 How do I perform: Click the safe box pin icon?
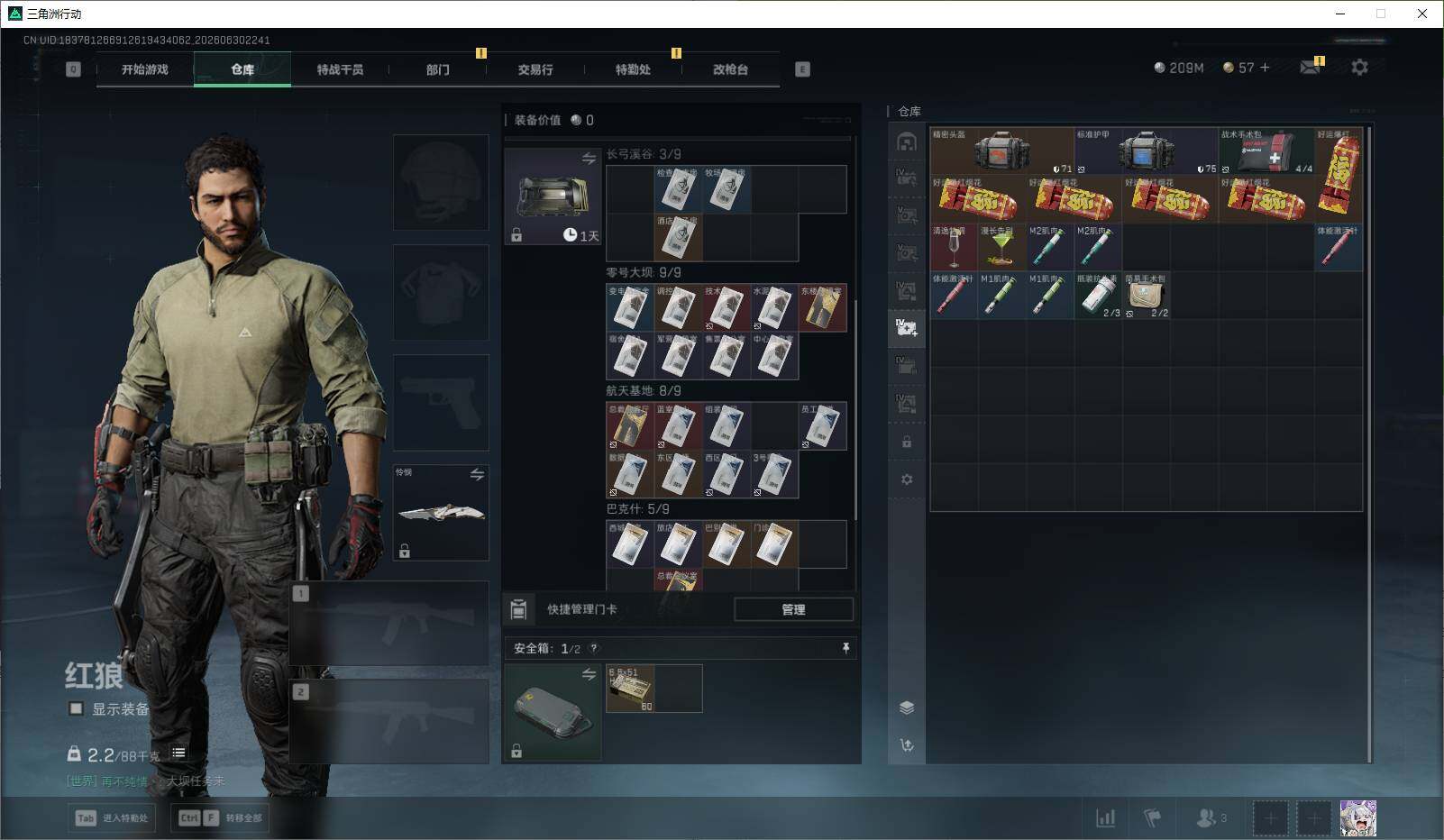point(845,648)
